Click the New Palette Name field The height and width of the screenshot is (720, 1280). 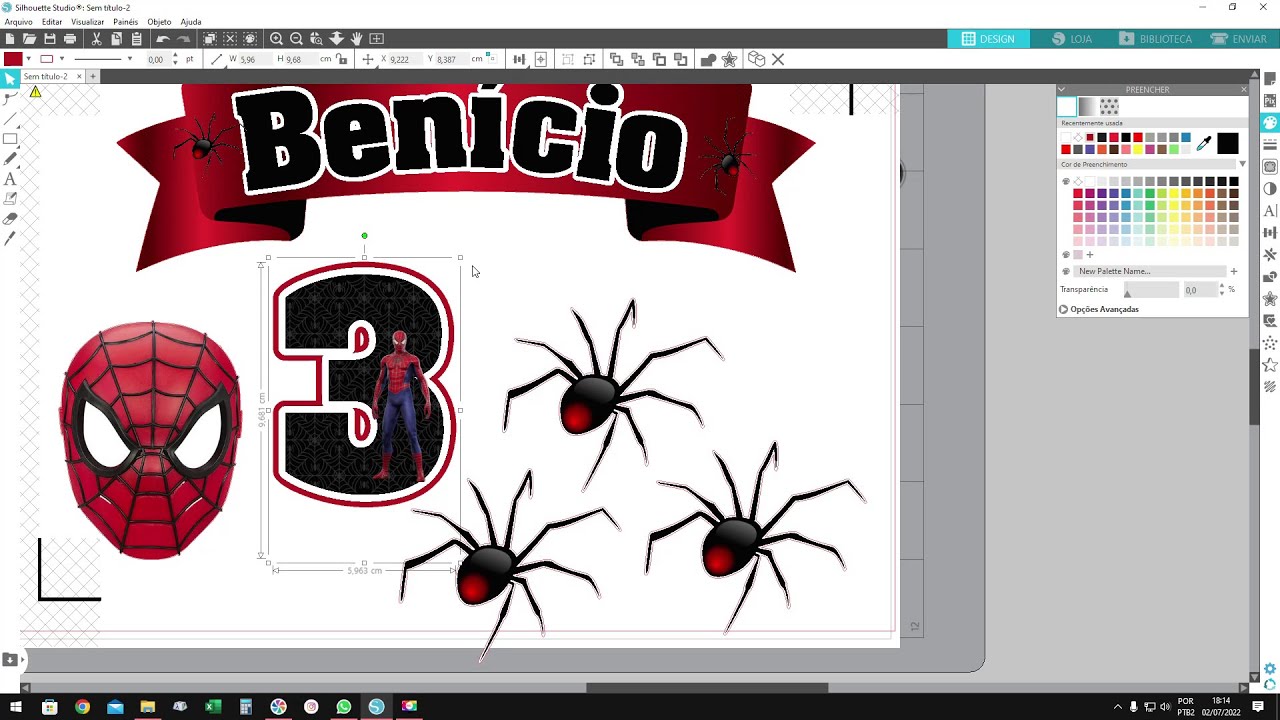pyautogui.click(x=1151, y=271)
